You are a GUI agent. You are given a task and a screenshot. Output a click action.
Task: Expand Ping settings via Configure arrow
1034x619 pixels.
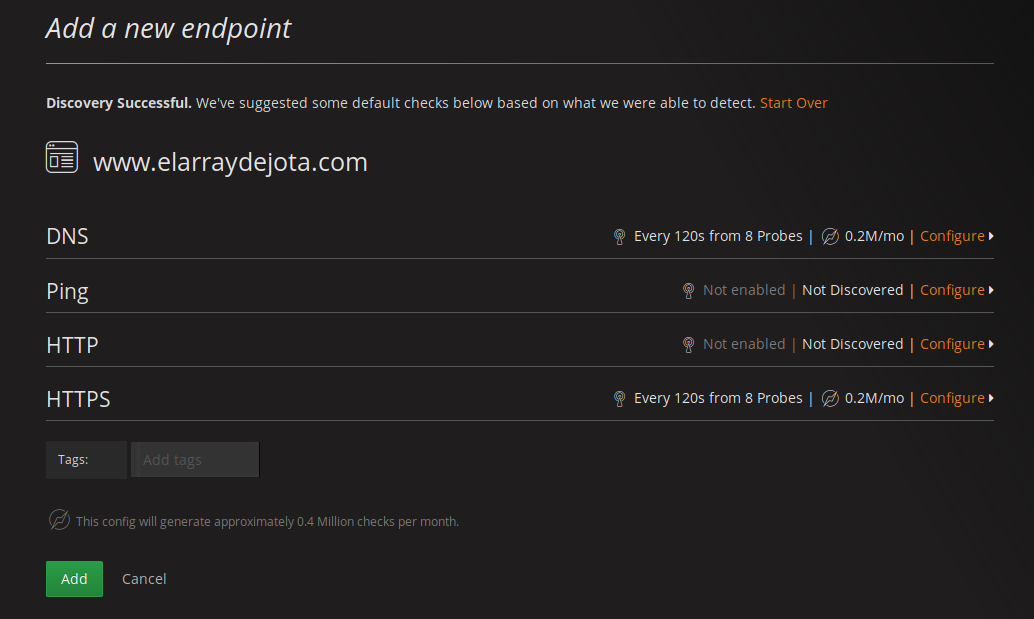pos(991,290)
